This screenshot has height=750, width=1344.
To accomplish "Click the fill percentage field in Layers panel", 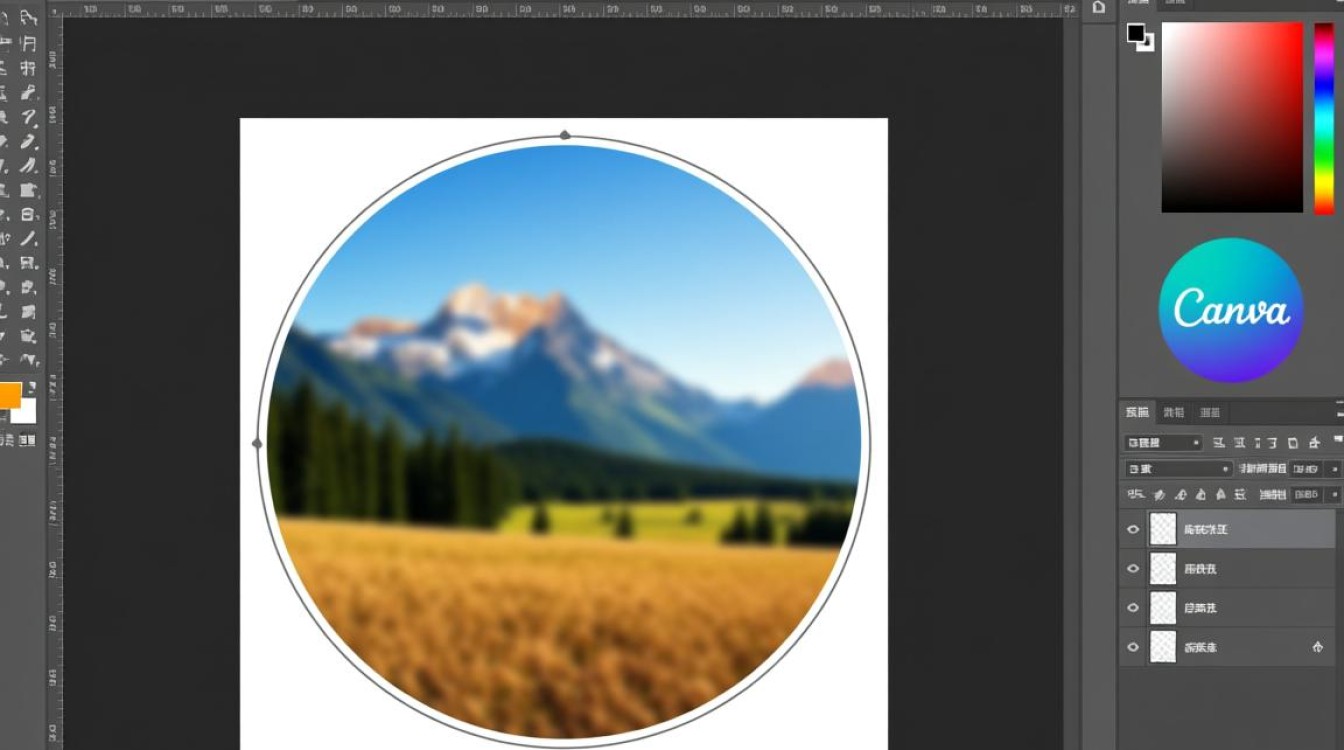I will 1306,494.
